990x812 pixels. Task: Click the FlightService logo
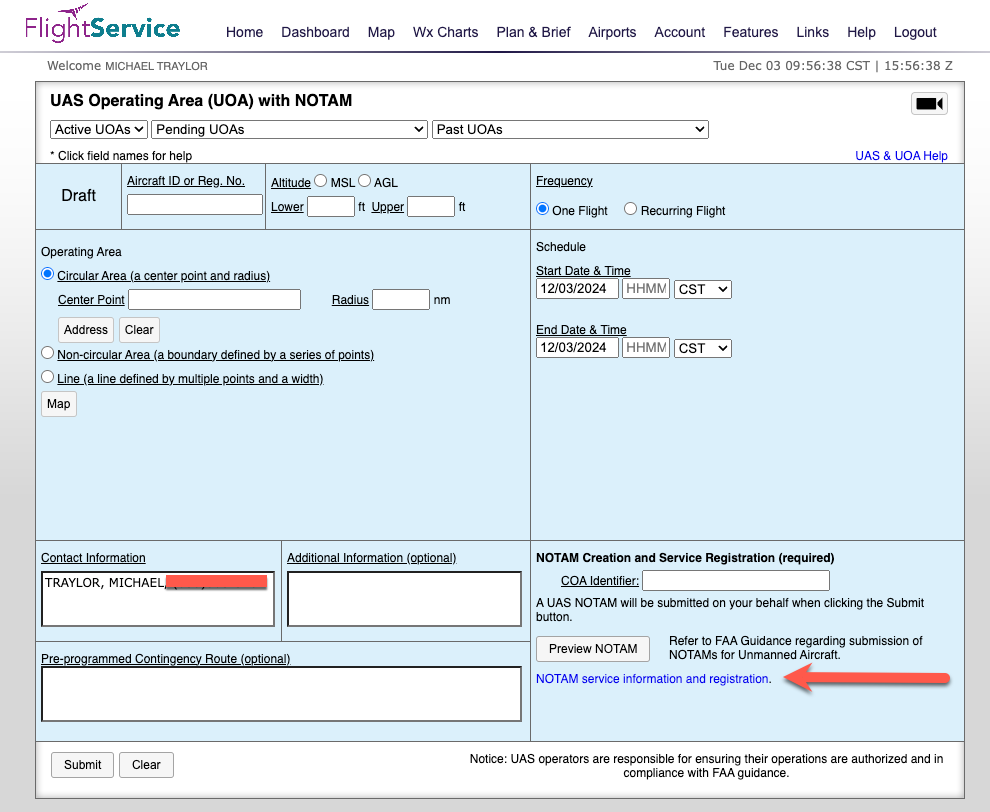102,24
